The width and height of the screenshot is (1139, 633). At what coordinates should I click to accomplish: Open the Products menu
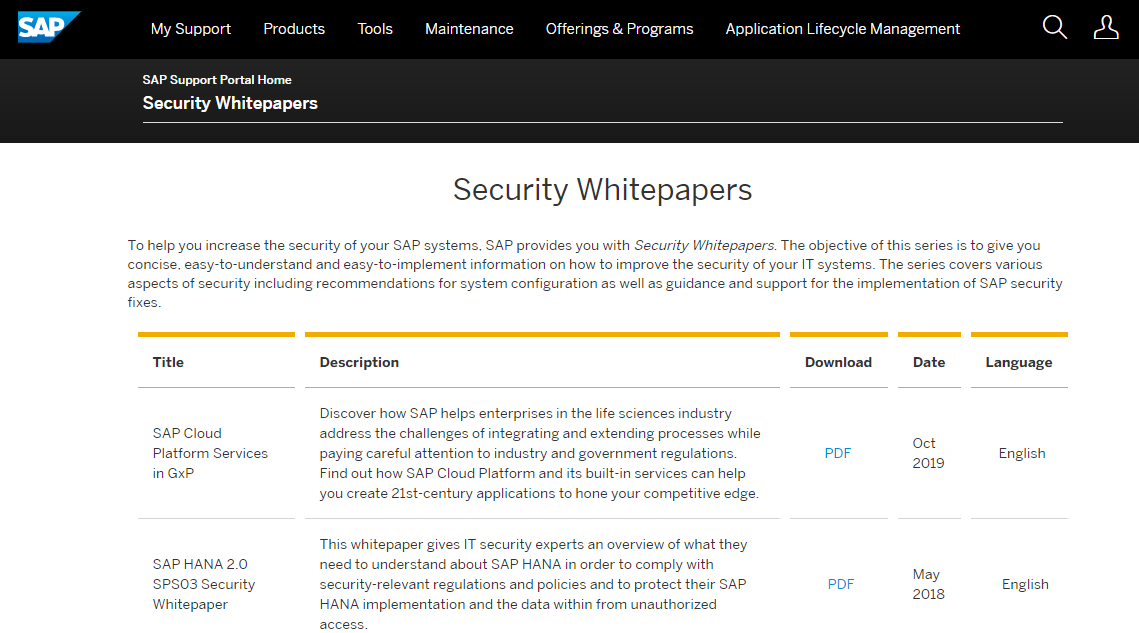click(294, 29)
